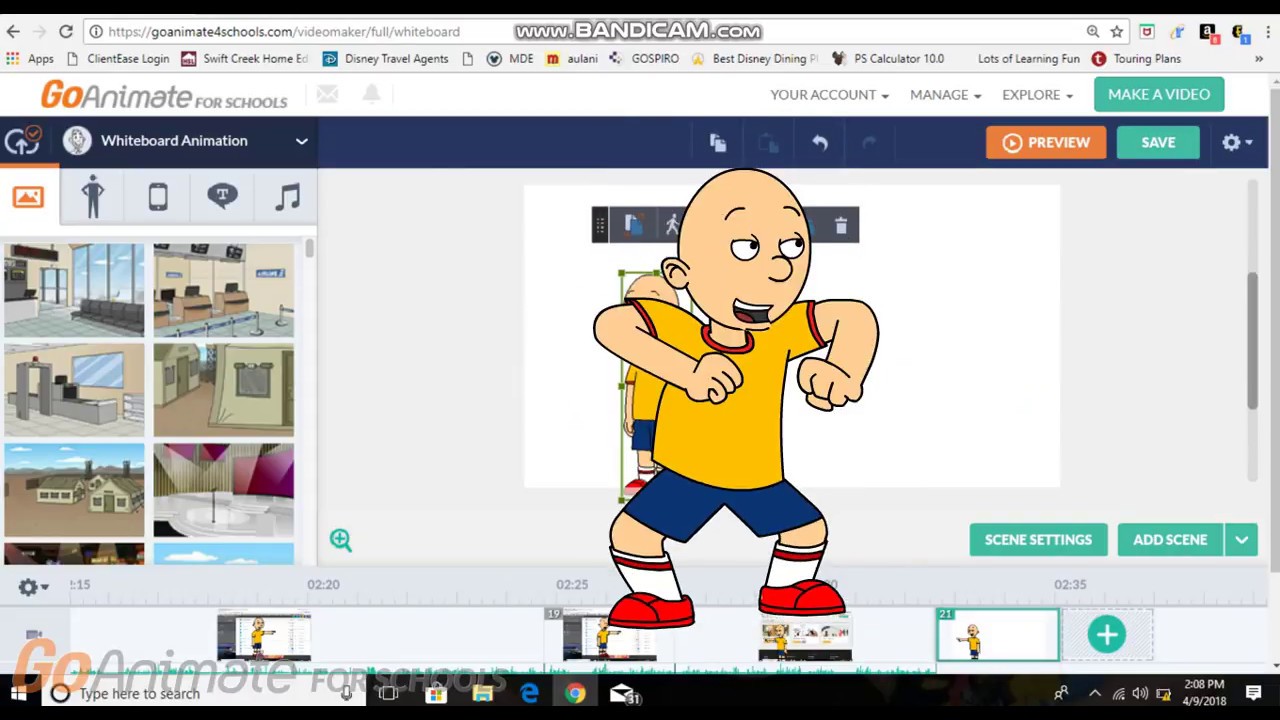Viewport: 1280px width, 720px height.
Task: Click the 02:35 timeline marker
Action: coord(1070,584)
